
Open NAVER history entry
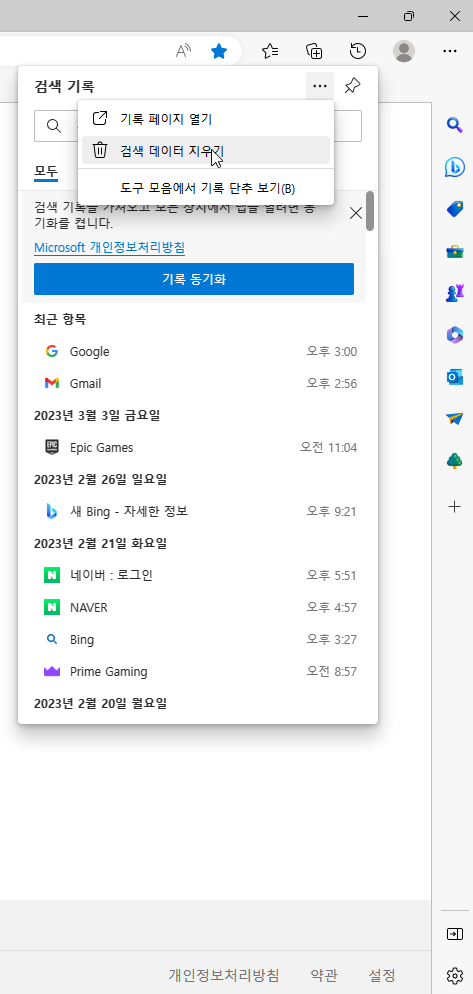(x=200, y=607)
